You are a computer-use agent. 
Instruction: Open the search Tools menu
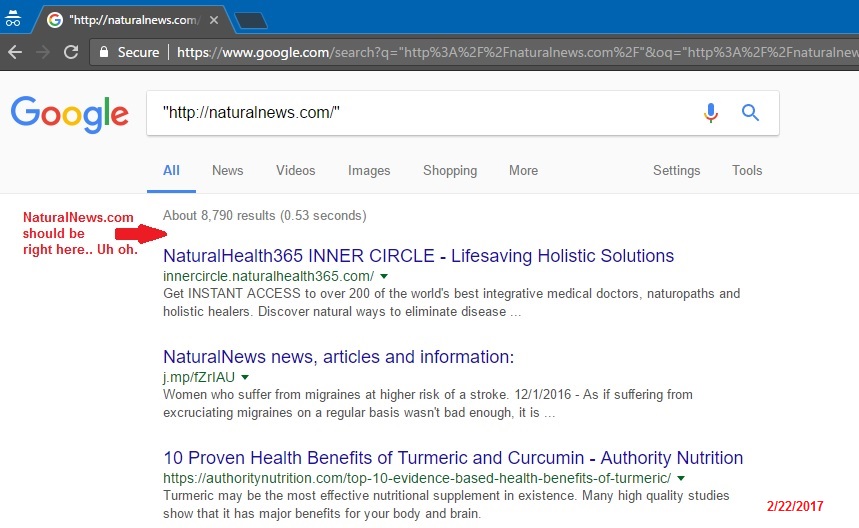pyautogui.click(x=747, y=170)
